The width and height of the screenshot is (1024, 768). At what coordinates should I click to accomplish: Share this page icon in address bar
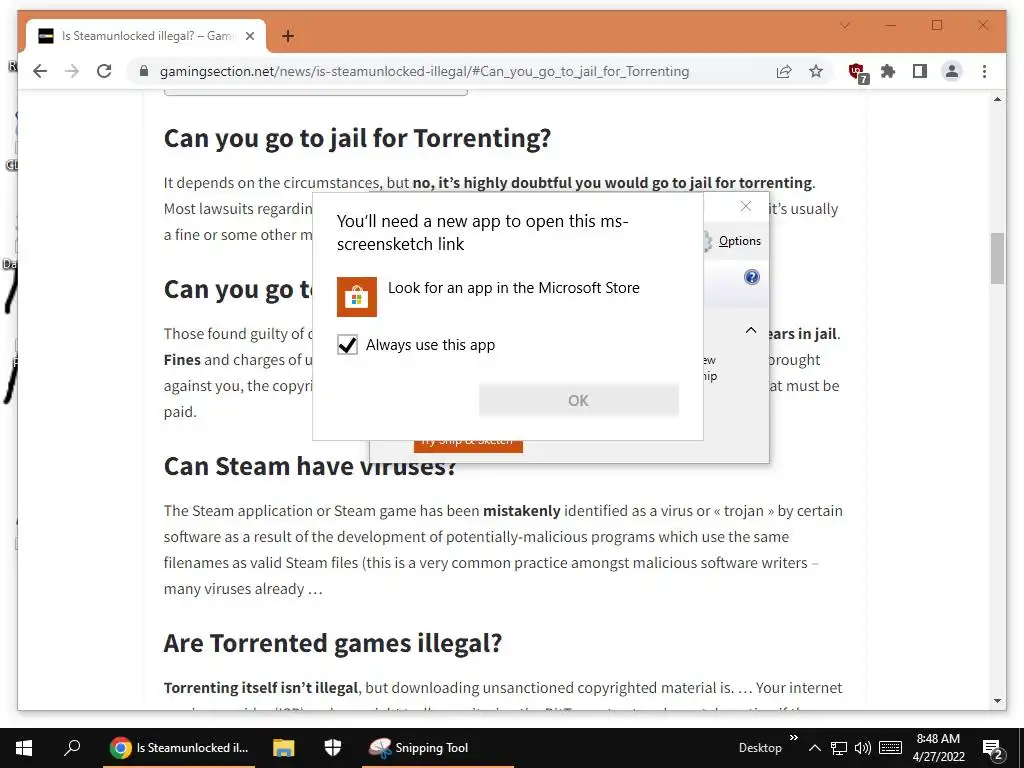pos(784,71)
